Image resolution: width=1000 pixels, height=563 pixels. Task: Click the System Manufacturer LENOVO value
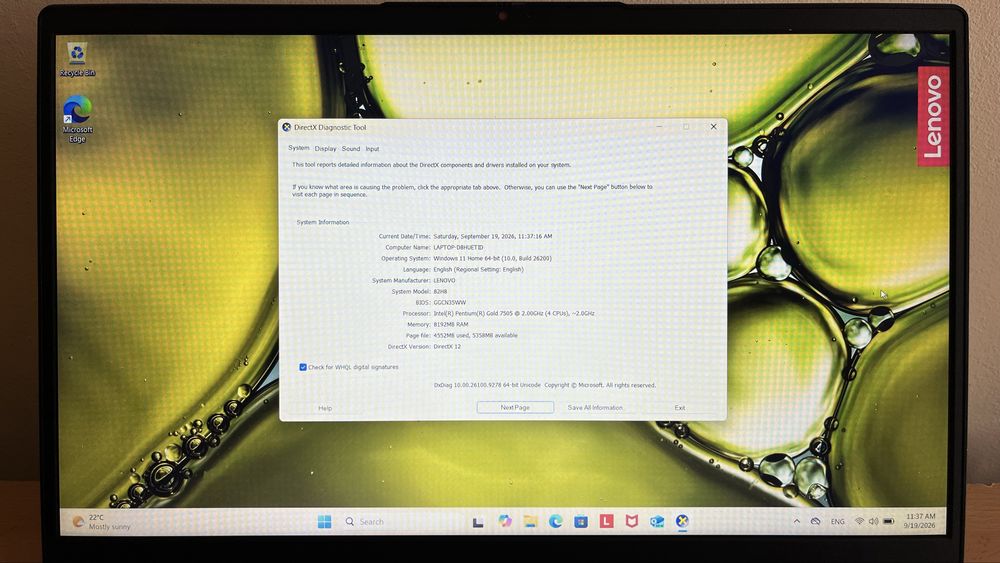click(445, 281)
